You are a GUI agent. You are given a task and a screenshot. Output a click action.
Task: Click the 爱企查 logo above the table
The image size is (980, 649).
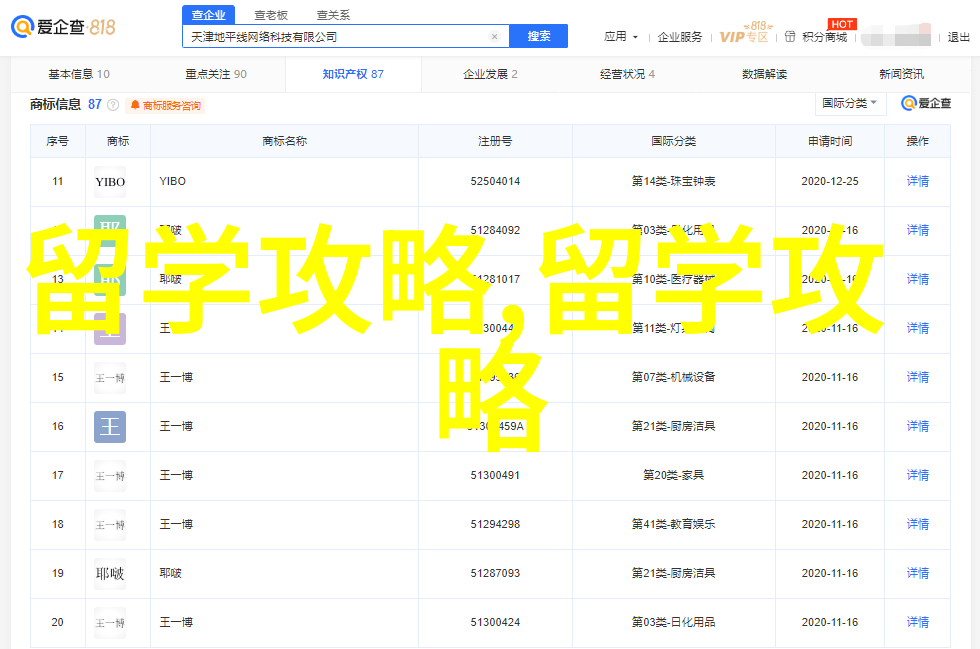(926, 103)
